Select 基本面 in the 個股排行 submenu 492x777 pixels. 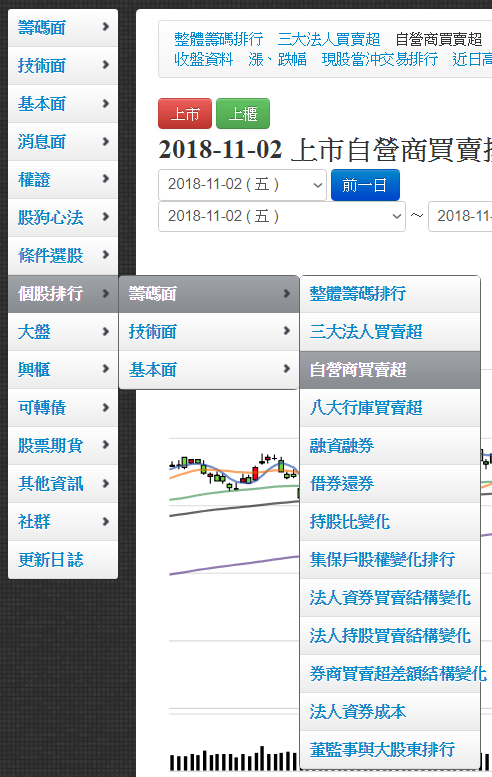tap(209, 370)
